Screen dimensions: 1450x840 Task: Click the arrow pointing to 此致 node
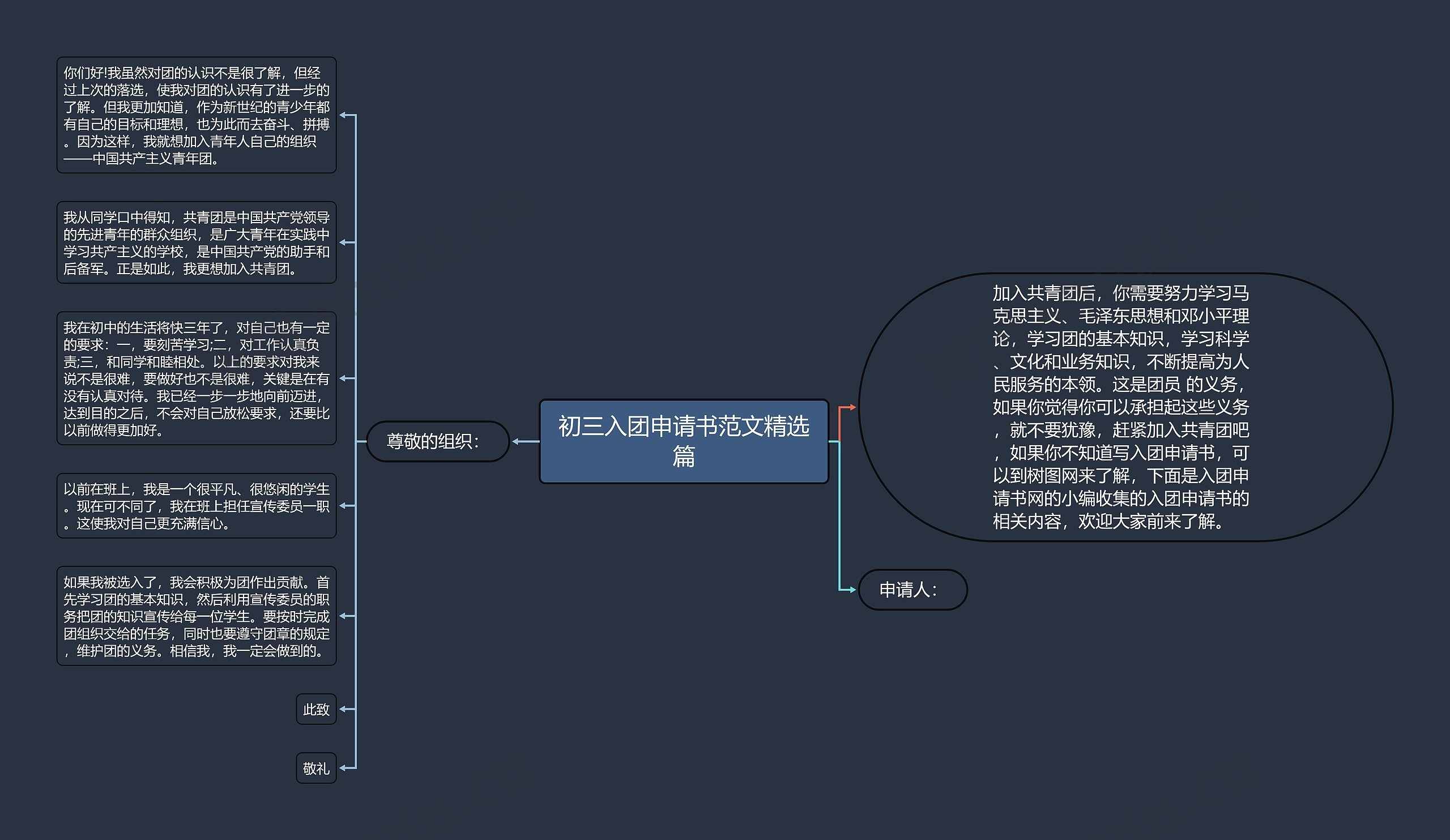[343, 709]
